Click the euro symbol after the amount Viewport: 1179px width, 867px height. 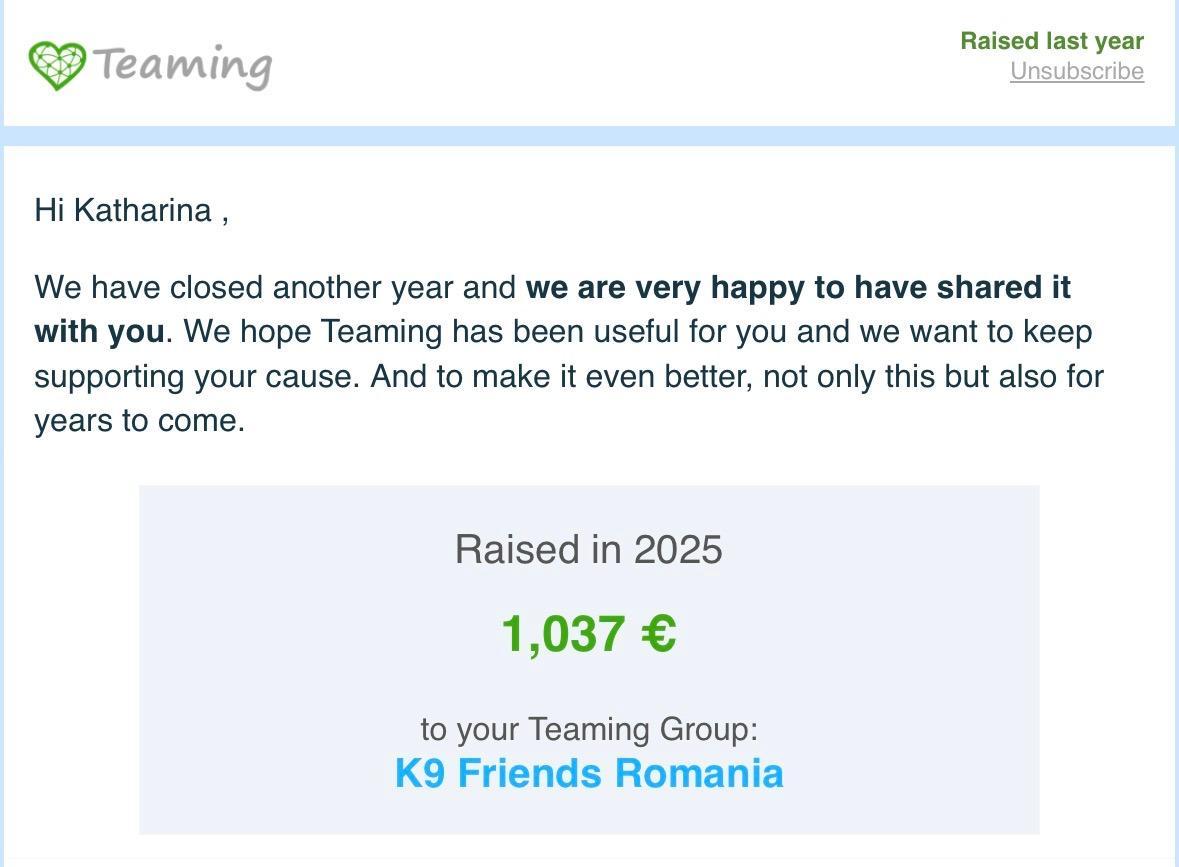(658, 634)
